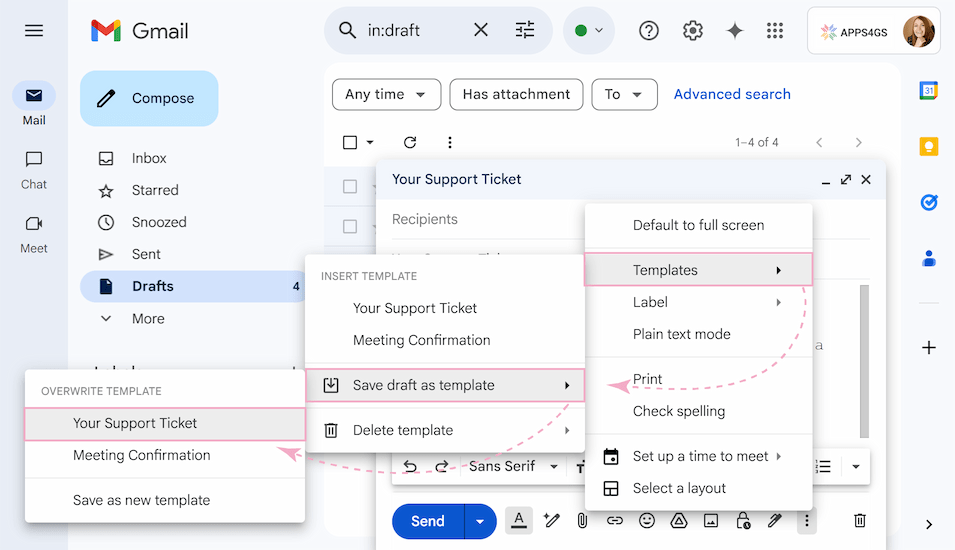Click the attach files paperclip icon
The width and height of the screenshot is (955, 550).
tap(581, 521)
